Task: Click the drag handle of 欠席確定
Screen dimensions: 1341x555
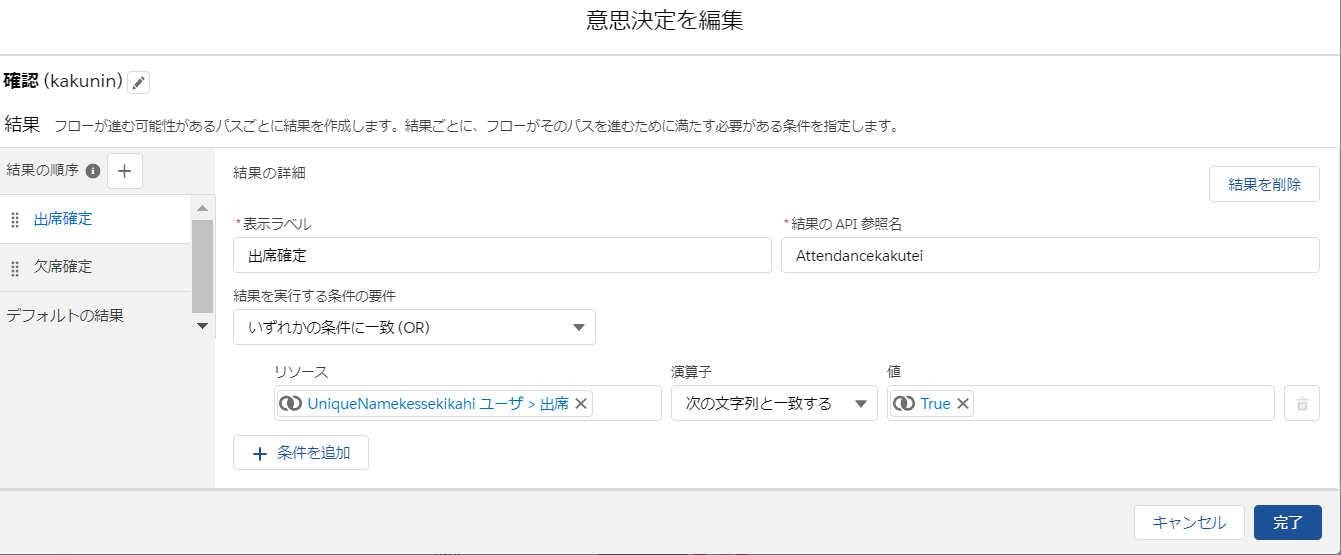Action: coord(15,268)
